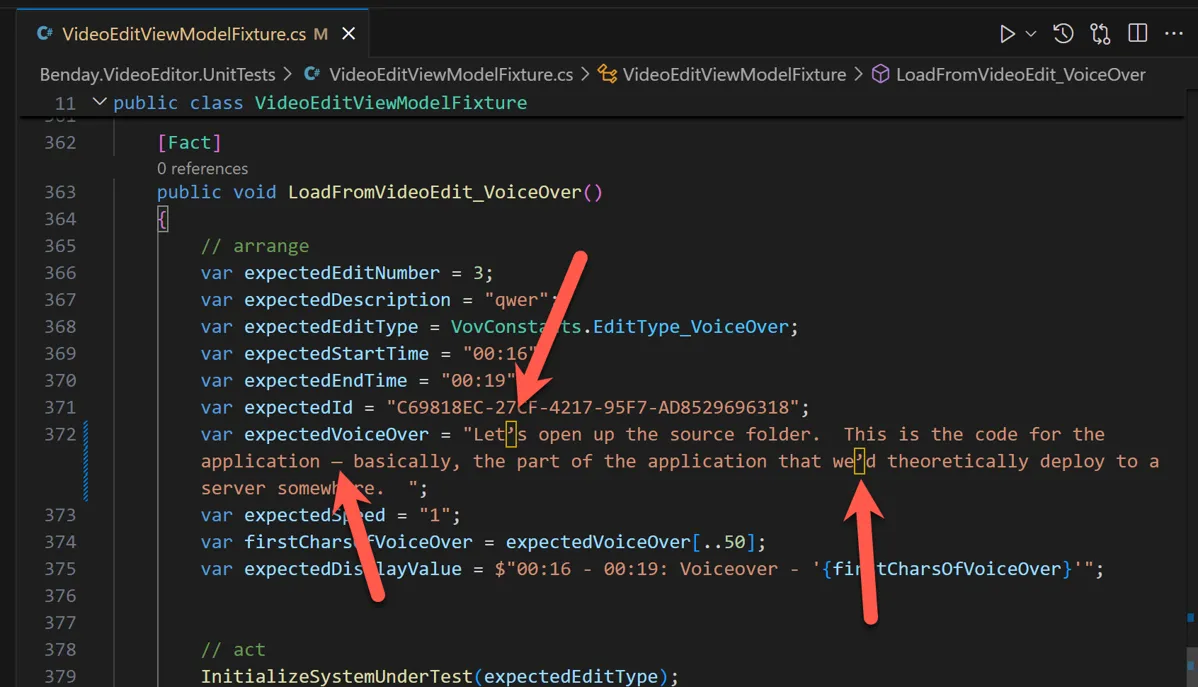Click the LoadFromVideoEdit_VoiceOver method name
This screenshot has height=687, width=1198.
(x=435, y=192)
